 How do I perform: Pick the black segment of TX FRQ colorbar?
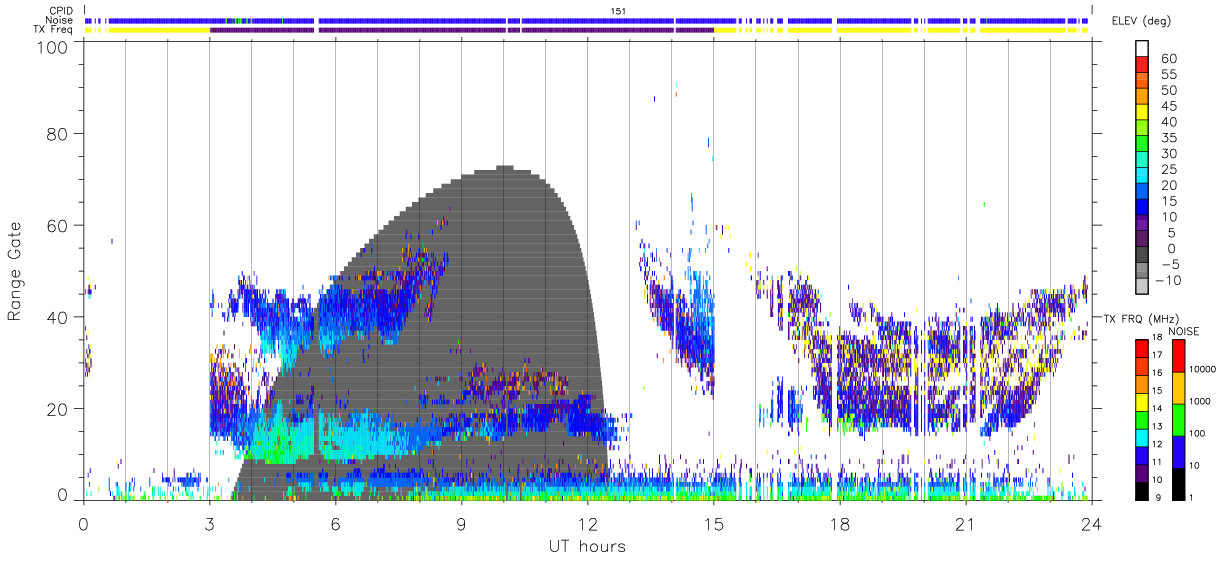coord(1143,489)
